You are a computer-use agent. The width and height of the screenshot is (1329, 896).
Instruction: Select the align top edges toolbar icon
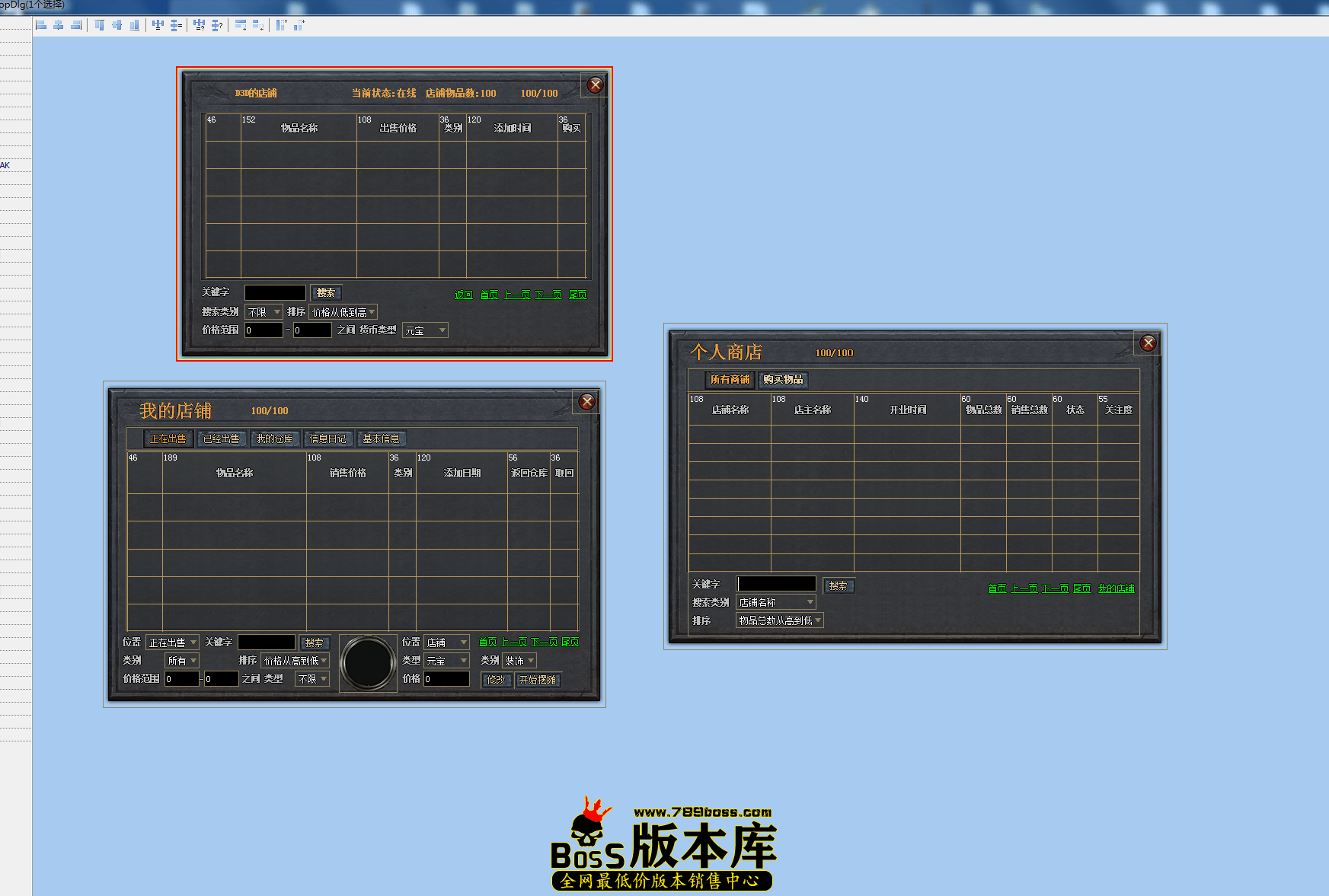(x=99, y=24)
